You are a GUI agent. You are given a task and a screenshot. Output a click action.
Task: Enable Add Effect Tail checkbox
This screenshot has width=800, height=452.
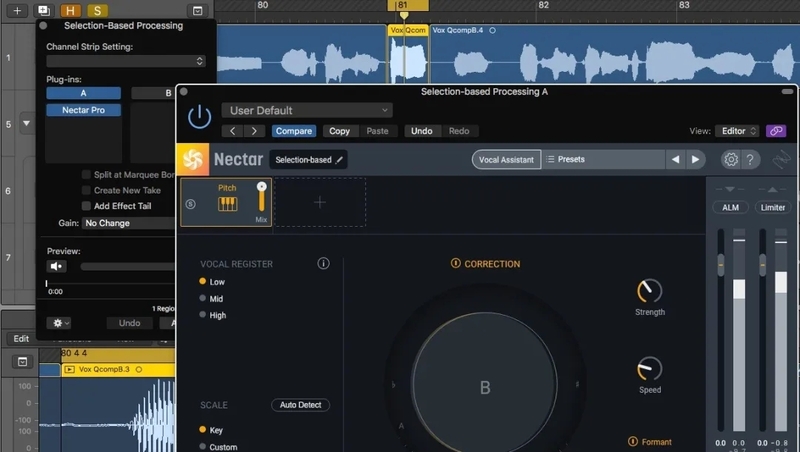tap(86, 206)
